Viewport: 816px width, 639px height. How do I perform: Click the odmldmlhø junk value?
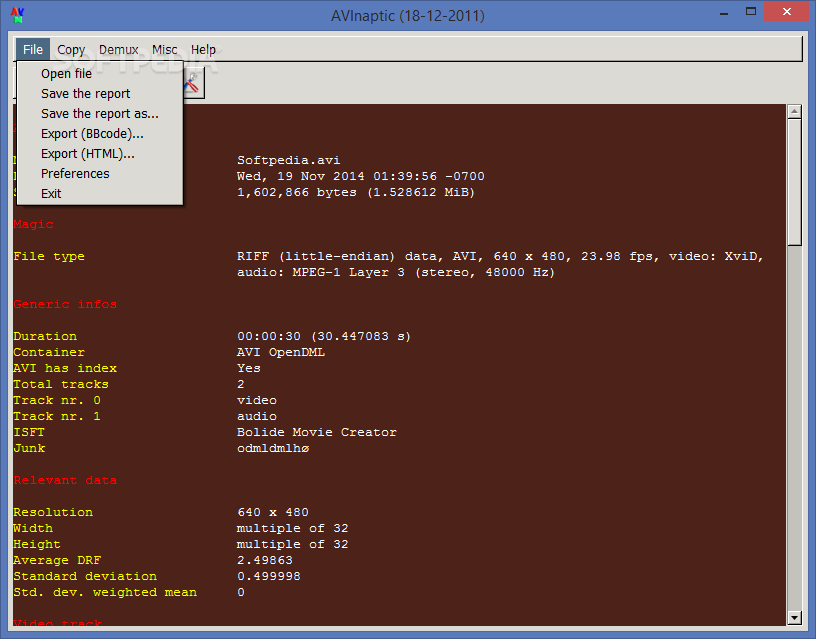pos(273,449)
